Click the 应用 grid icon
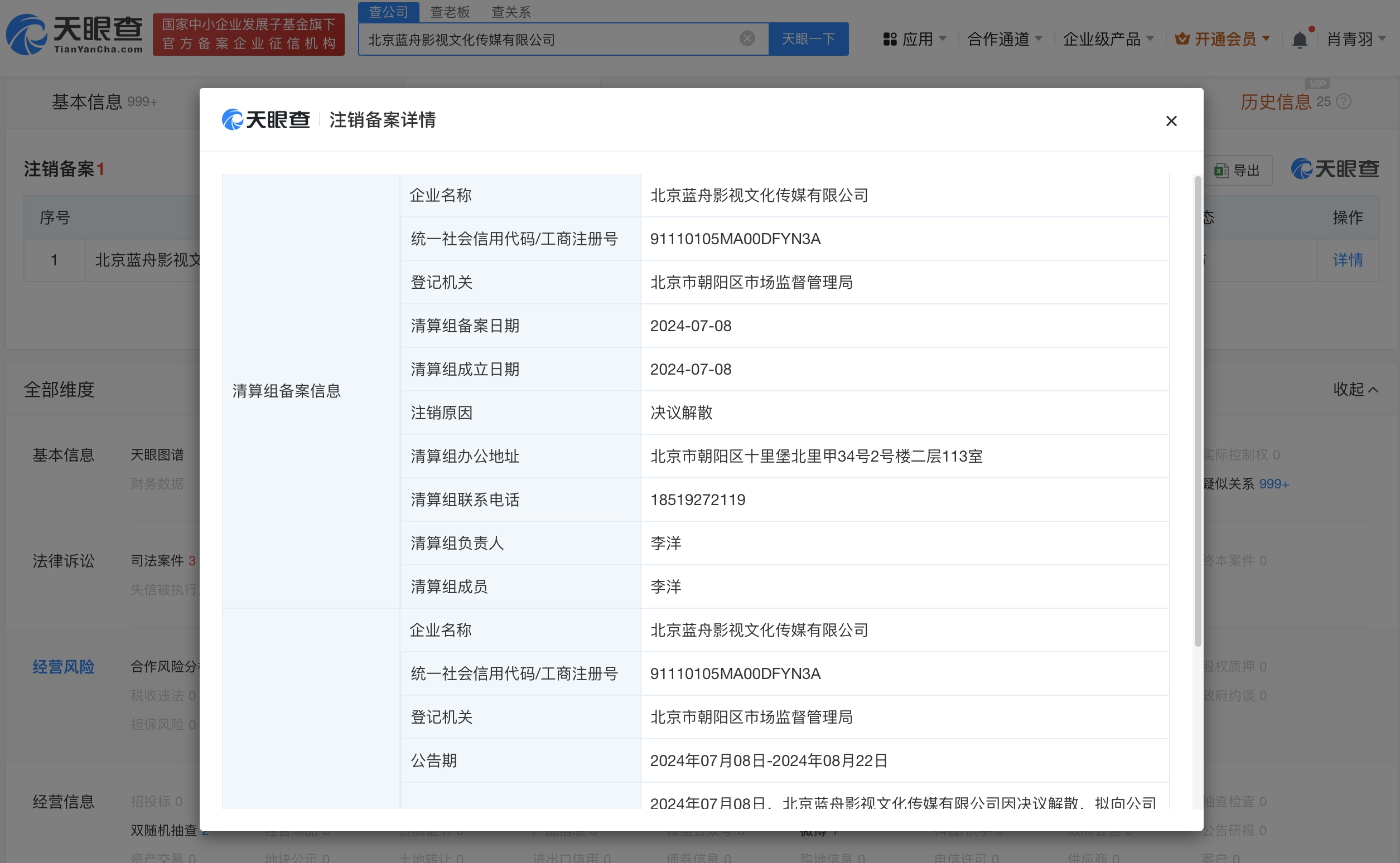This screenshot has height=863, width=1400. pos(890,38)
